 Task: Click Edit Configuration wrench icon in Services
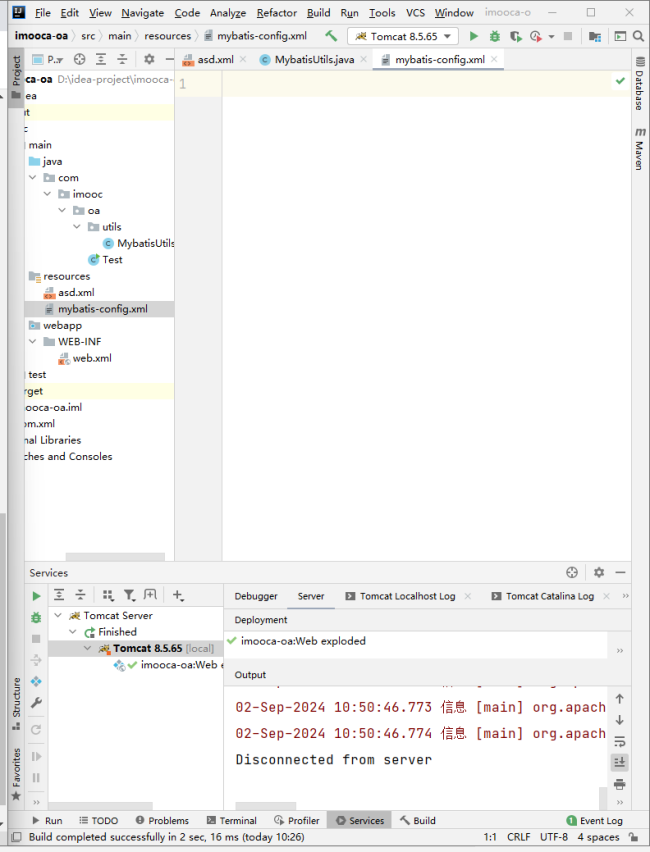click(x=36, y=703)
